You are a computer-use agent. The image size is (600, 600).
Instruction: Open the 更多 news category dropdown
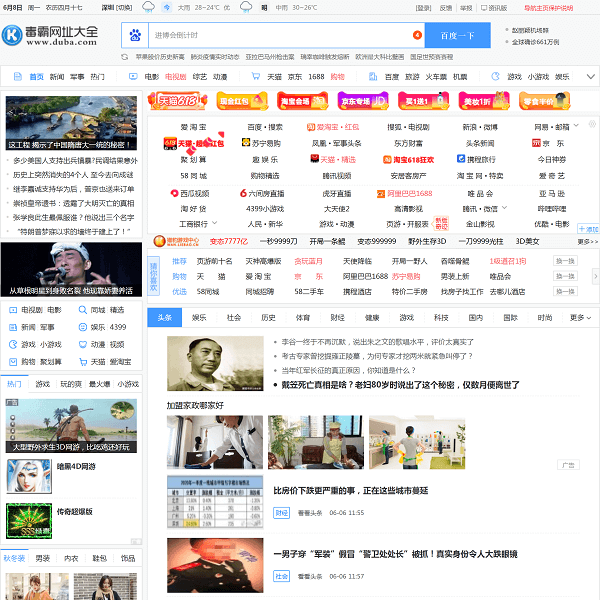coord(580,318)
